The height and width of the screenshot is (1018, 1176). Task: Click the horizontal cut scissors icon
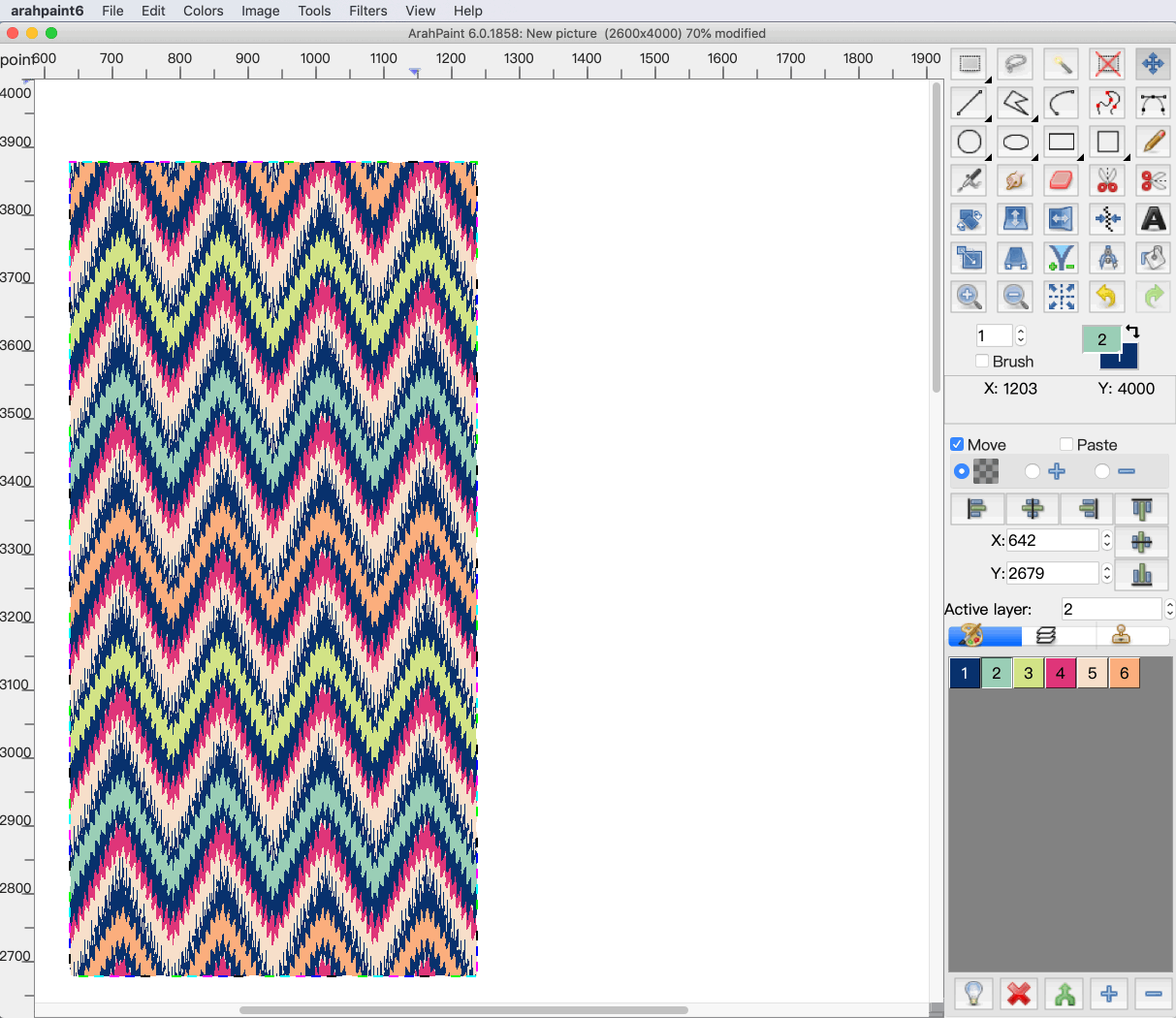click(1153, 180)
